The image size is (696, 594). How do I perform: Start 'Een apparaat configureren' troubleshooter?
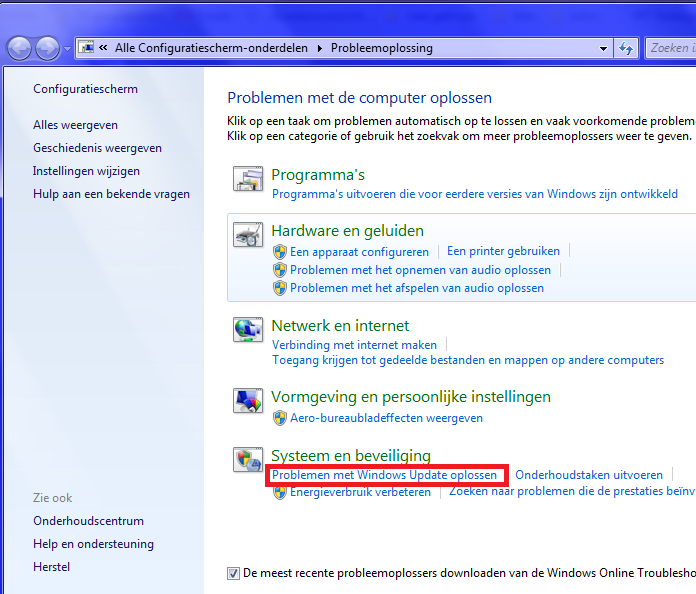coord(359,252)
